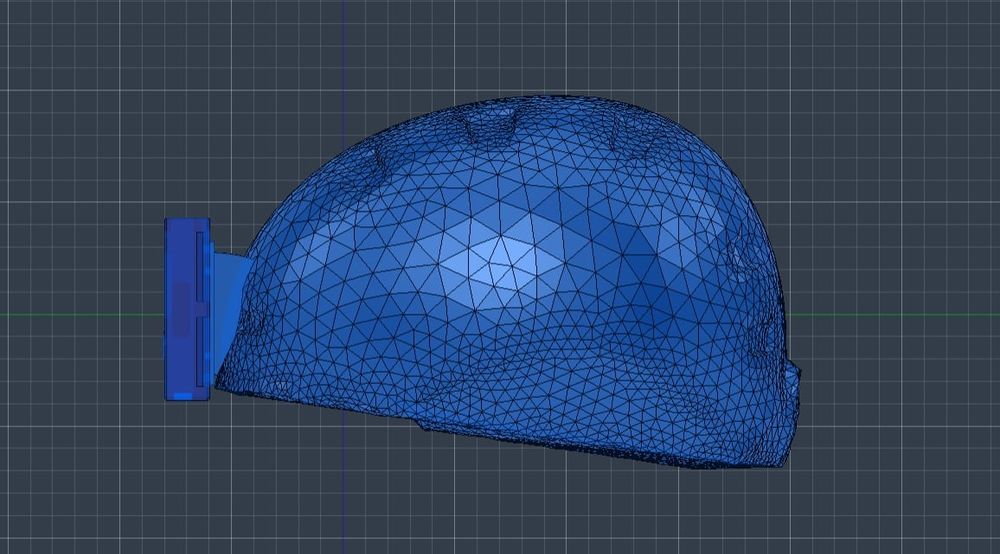Click the rectangular mount block behind the helmet

[x=188, y=309]
